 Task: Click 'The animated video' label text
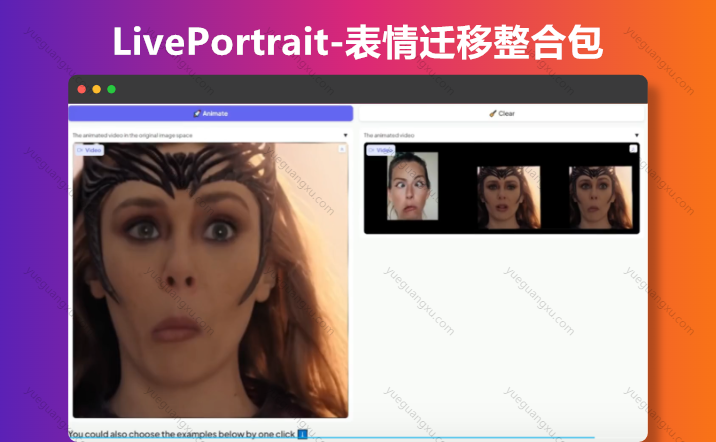388,135
